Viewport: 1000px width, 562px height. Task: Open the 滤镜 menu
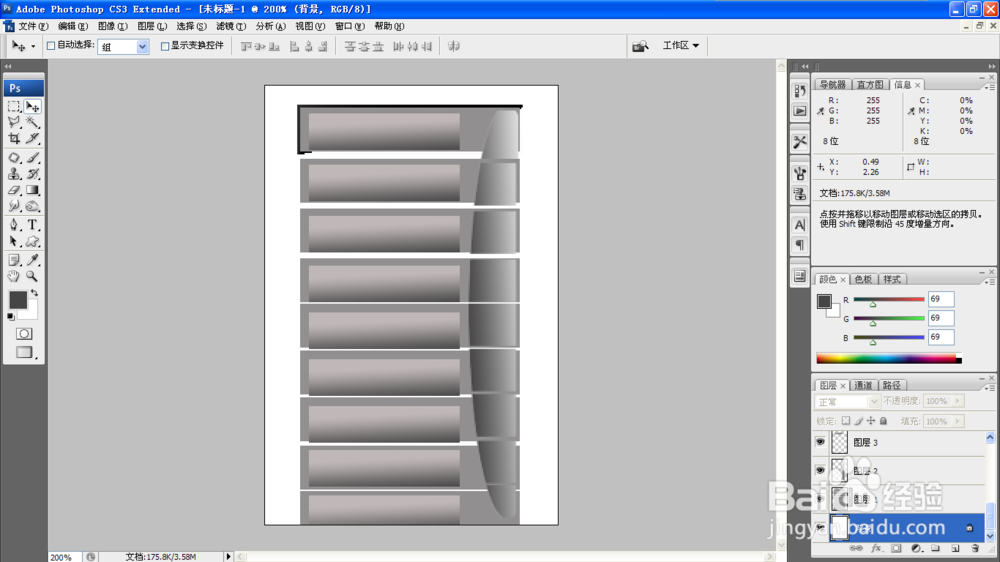(230, 26)
